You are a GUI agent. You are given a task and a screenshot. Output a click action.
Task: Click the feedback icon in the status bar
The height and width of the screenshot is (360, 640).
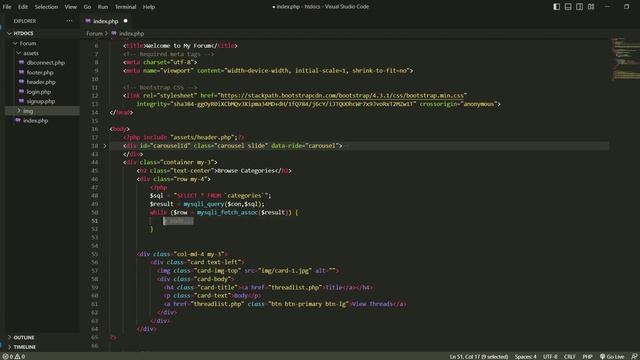pyautogui.click(x=634, y=356)
